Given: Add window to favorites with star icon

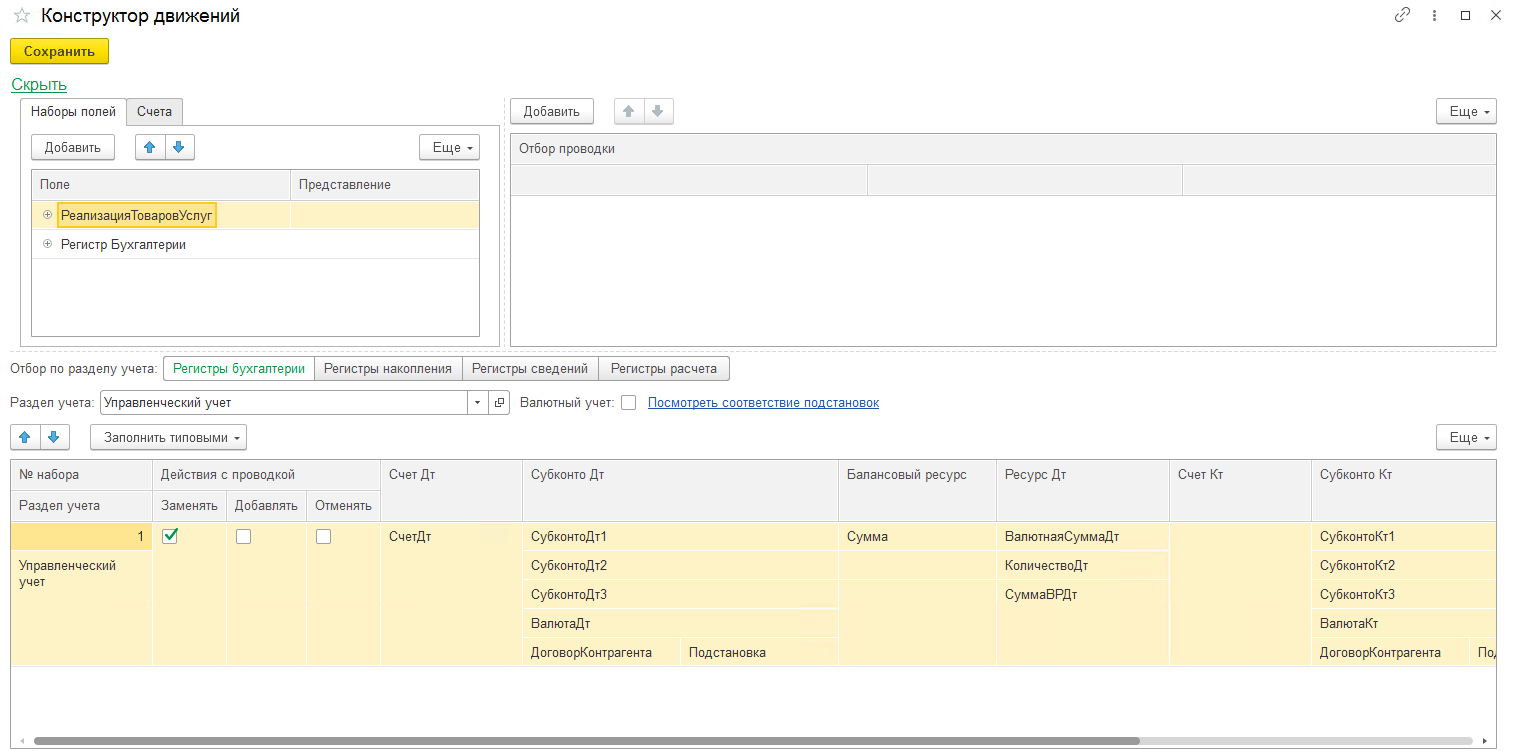Looking at the screenshot, I should tap(21, 16).
